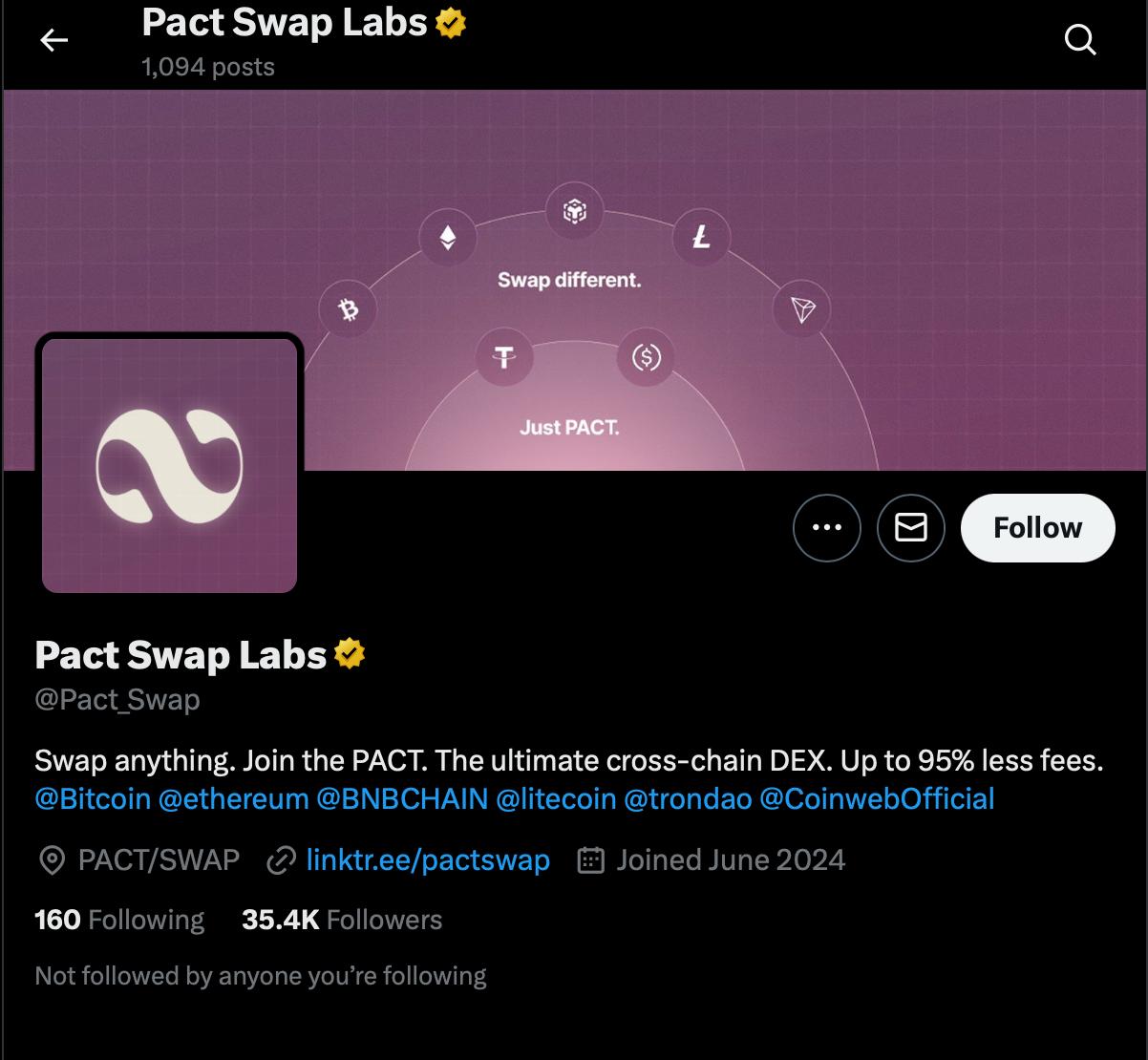The height and width of the screenshot is (1060, 1148).
Task: Open the @CoinwebOfficial mention
Action: coord(877,798)
